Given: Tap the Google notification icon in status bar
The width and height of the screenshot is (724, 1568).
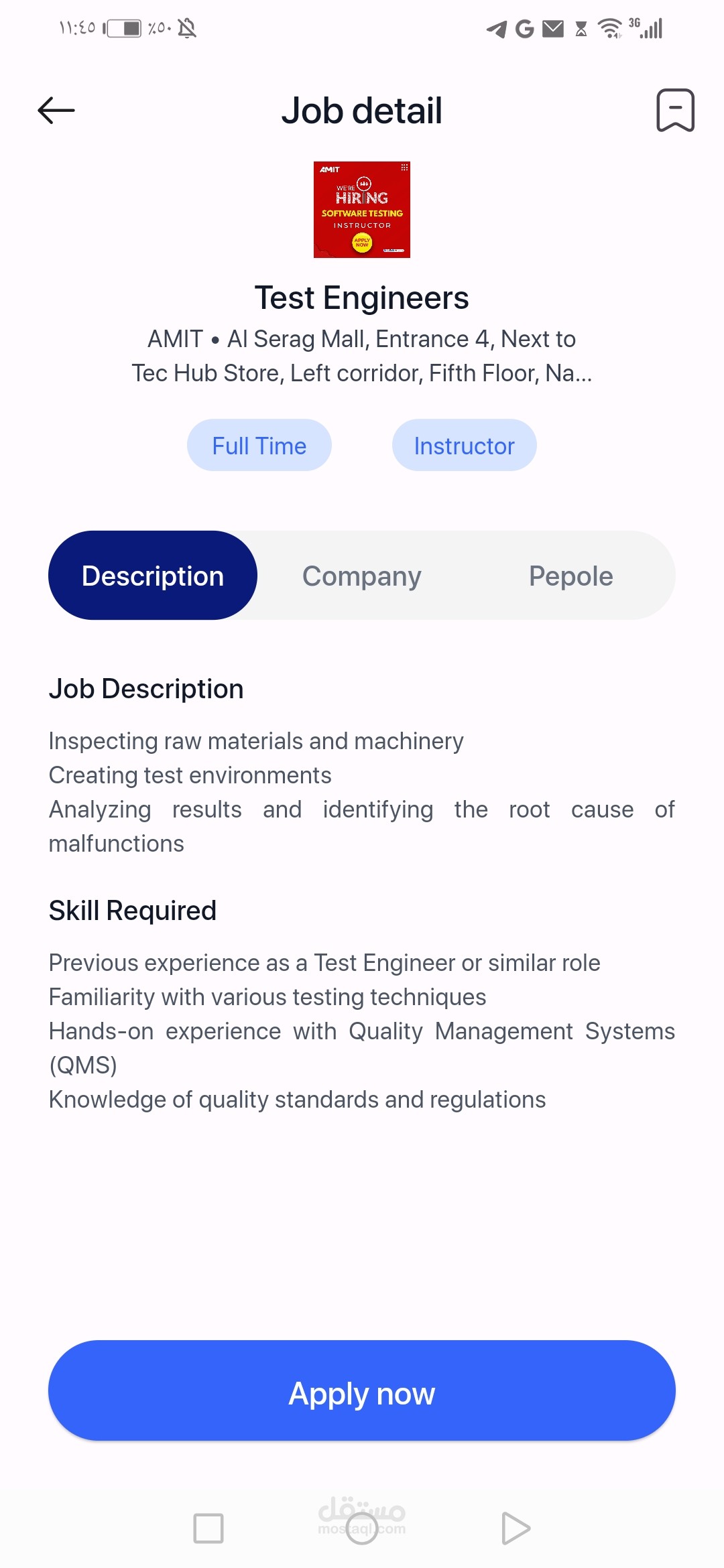Looking at the screenshot, I should pos(524,29).
